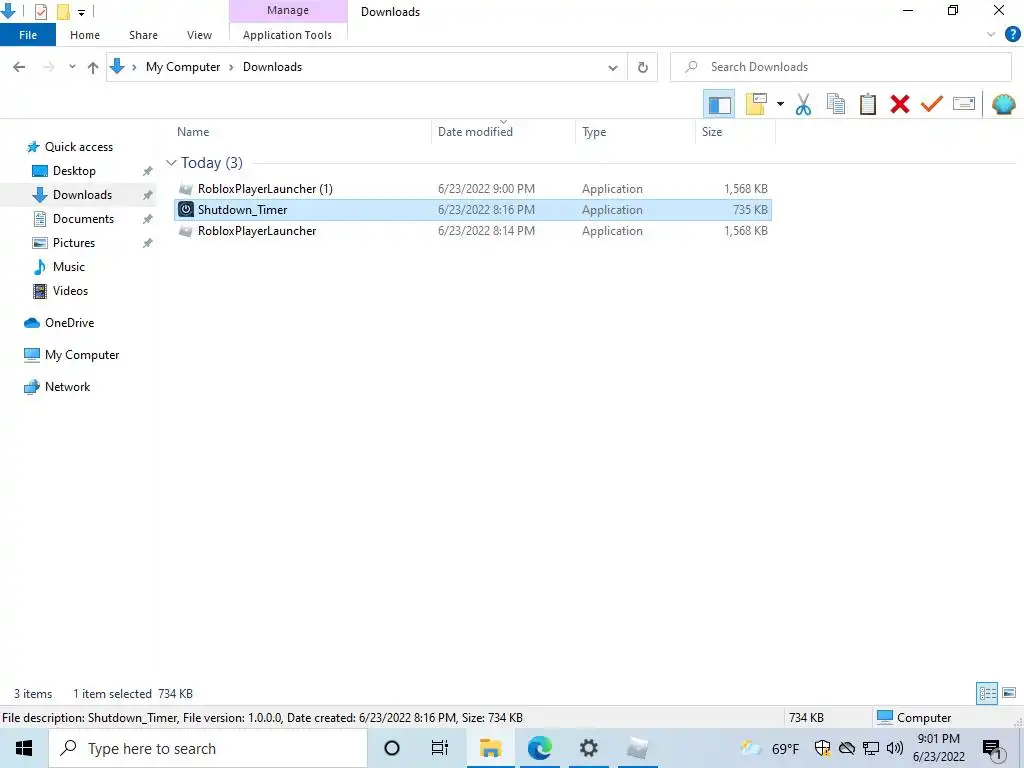1024x768 pixels.
Task: Open Desktop in the navigation pane
Action: click(x=74, y=171)
